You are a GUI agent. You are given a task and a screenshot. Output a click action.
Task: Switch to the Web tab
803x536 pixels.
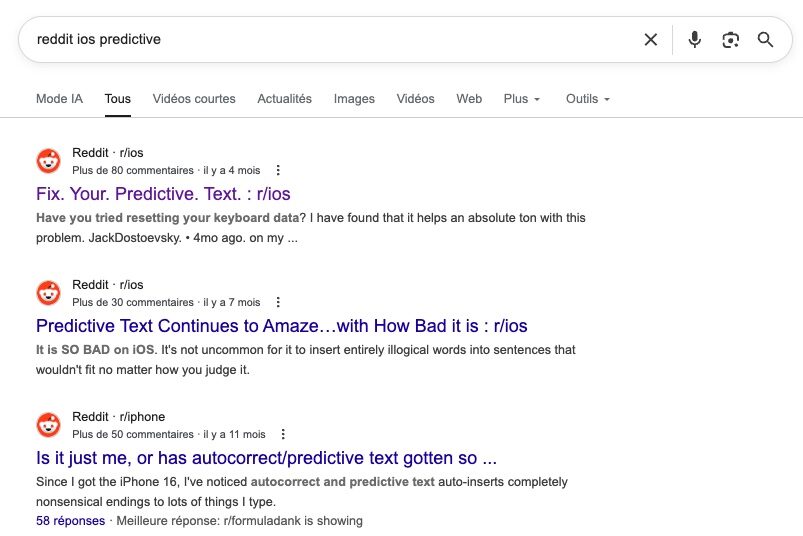(469, 99)
